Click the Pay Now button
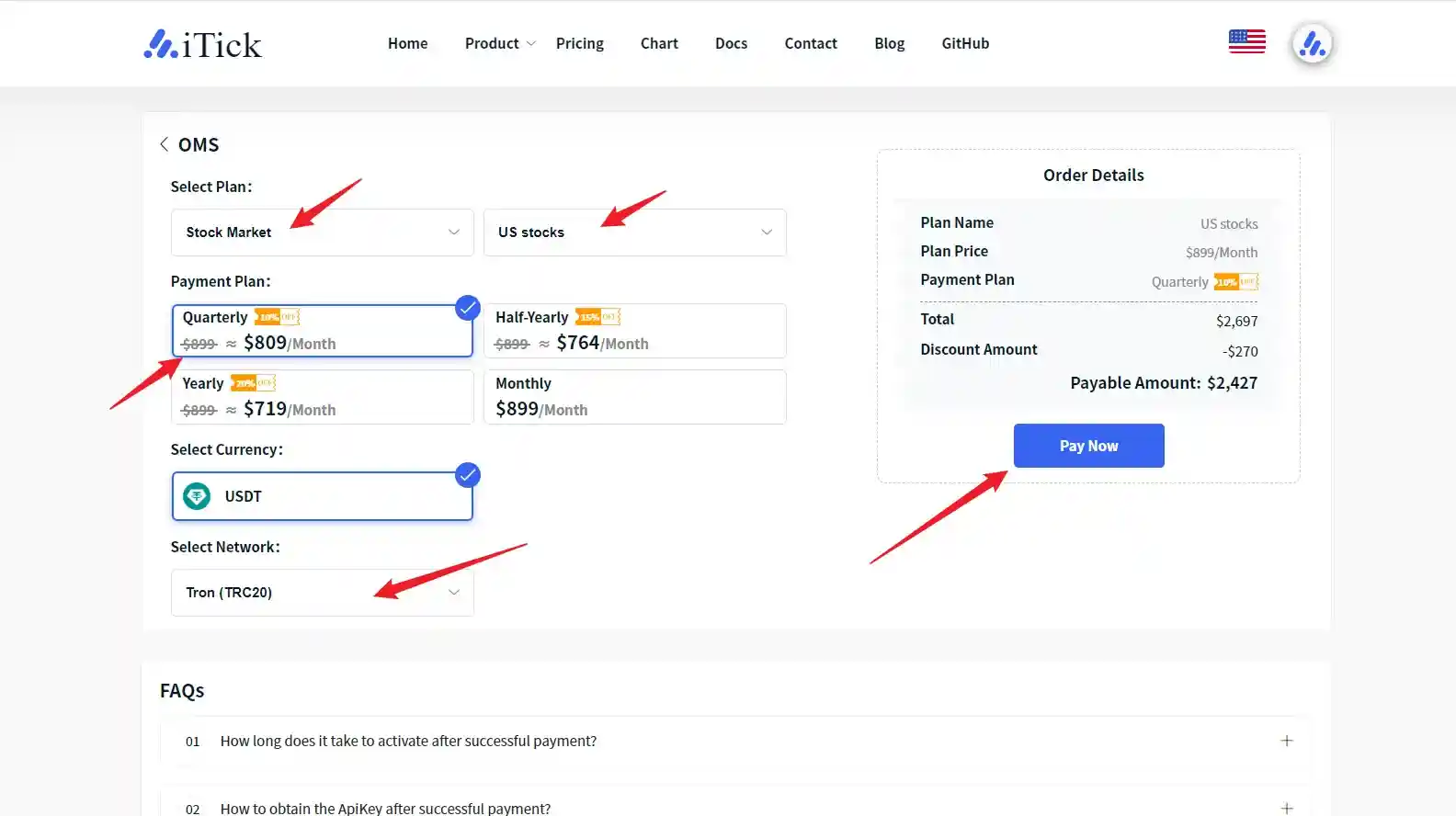Image resolution: width=1456 pixels, height=816 pixels. click(1088, 446)
